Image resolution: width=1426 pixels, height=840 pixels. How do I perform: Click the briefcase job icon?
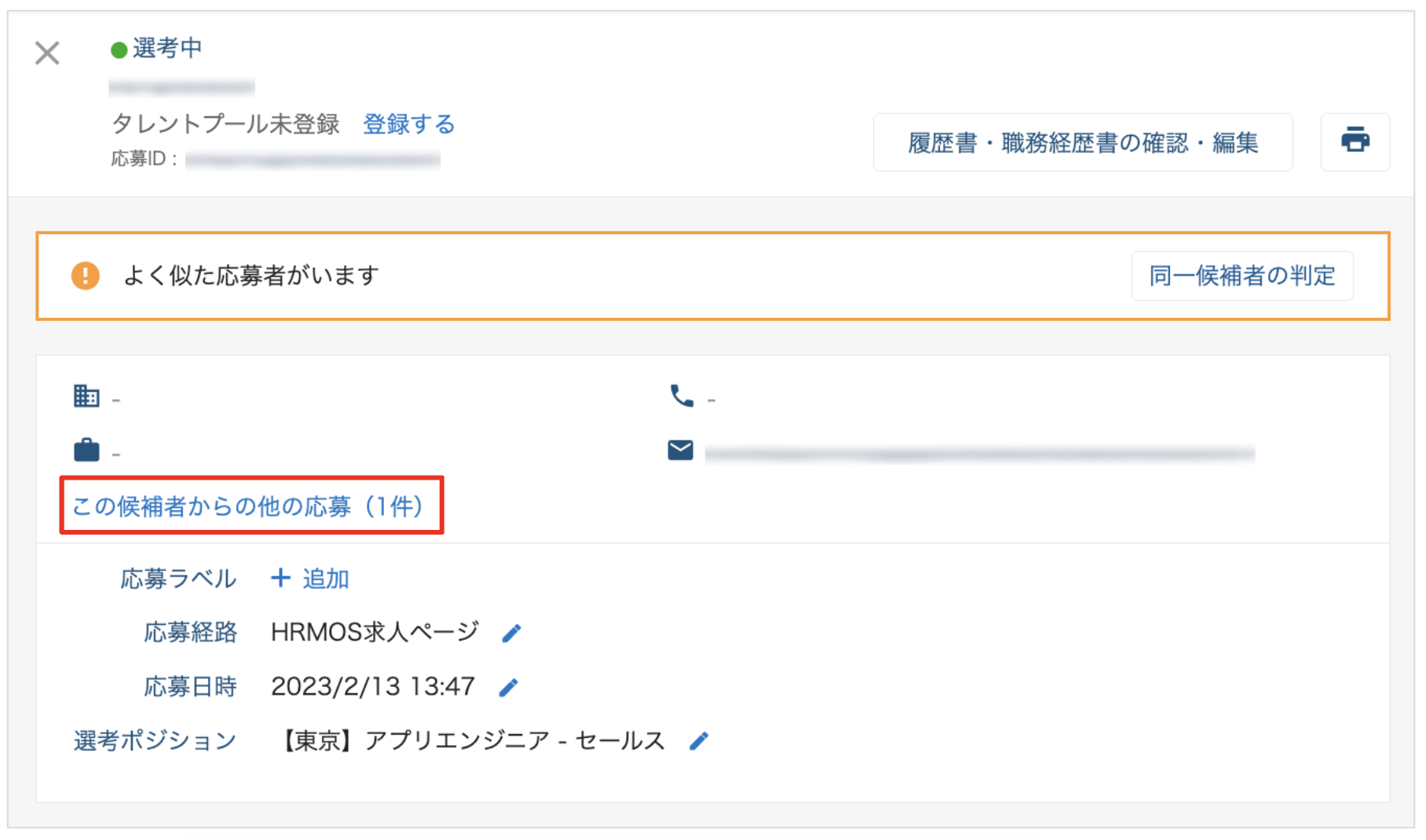coord(86,450)
